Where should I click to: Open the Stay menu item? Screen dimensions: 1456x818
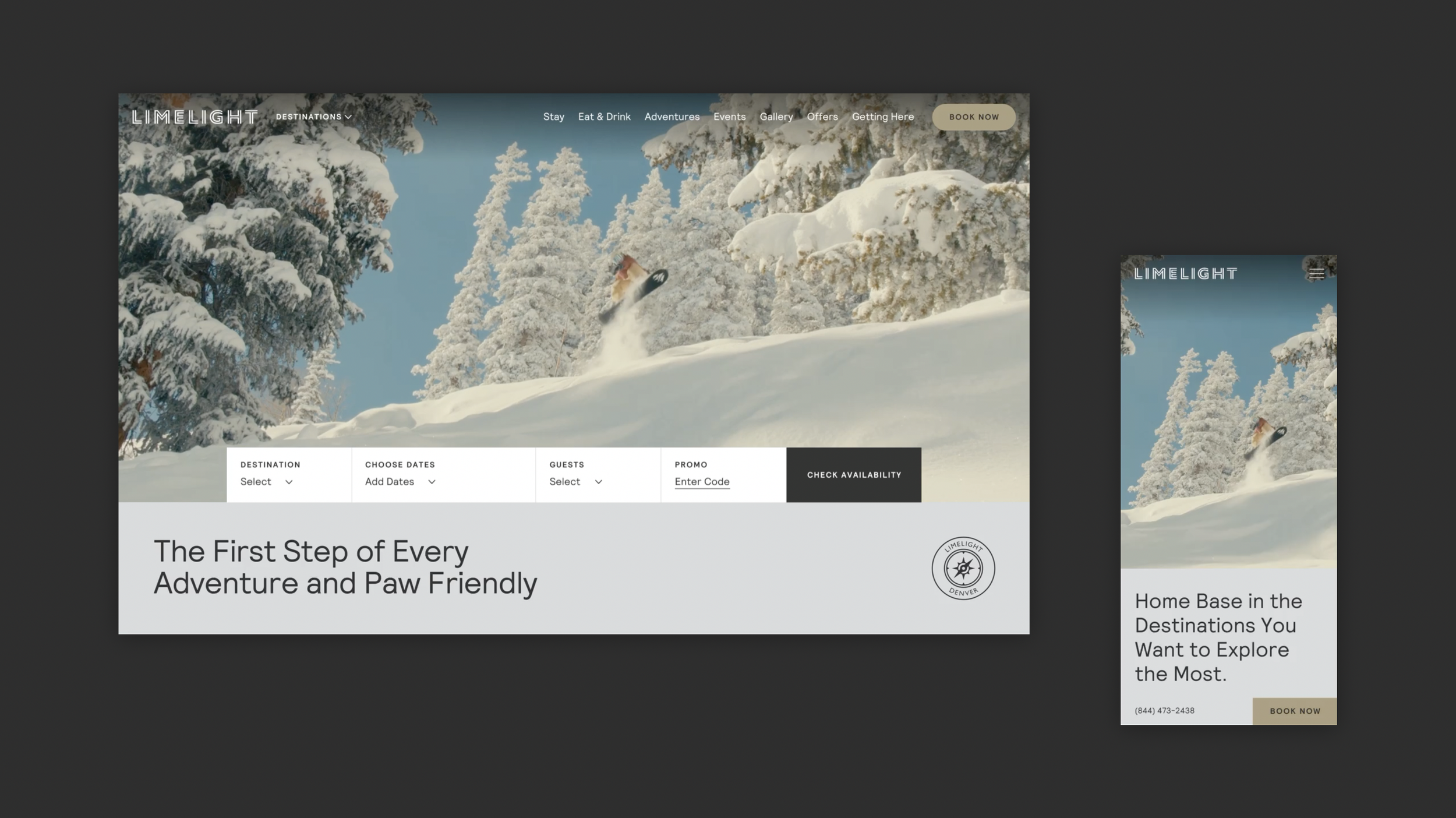click(553, 117)
